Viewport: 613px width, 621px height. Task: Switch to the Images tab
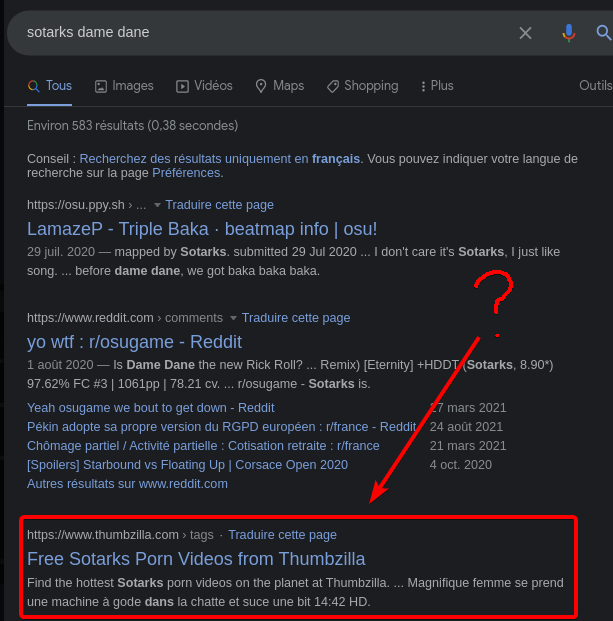click(x=124, y=86)
